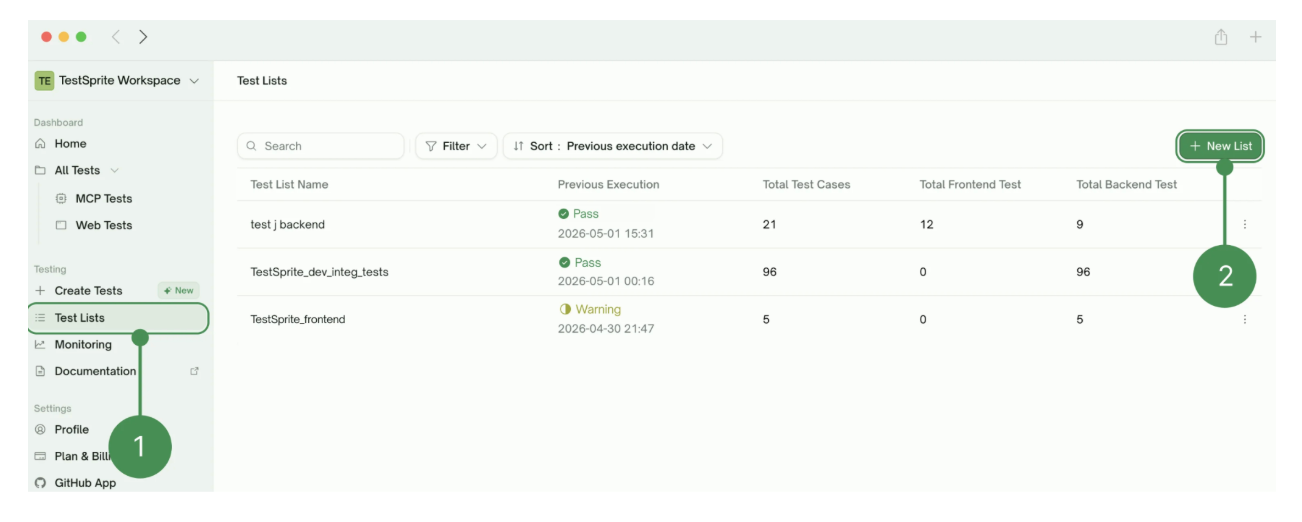Click the browser forward arrow
The image size is (1302, 522).
click(x=143, y=37)
